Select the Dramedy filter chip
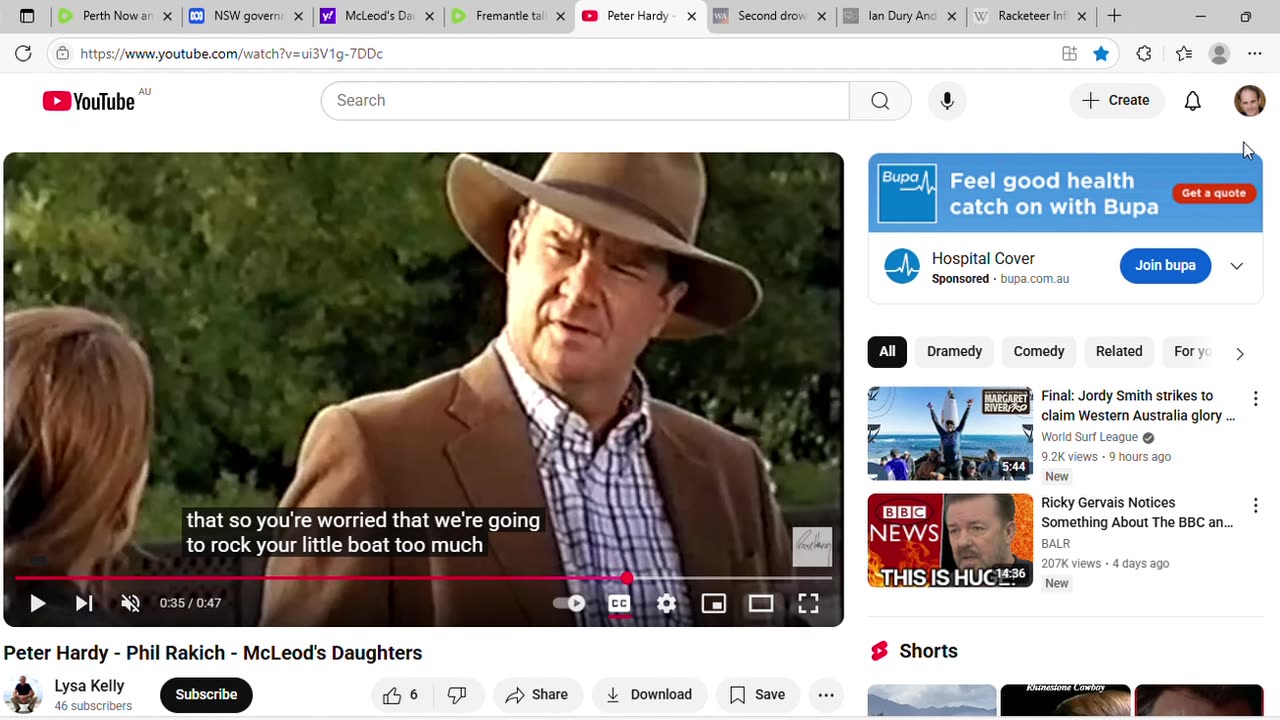This screenshot has height=720, width=1280. [954, 351]
